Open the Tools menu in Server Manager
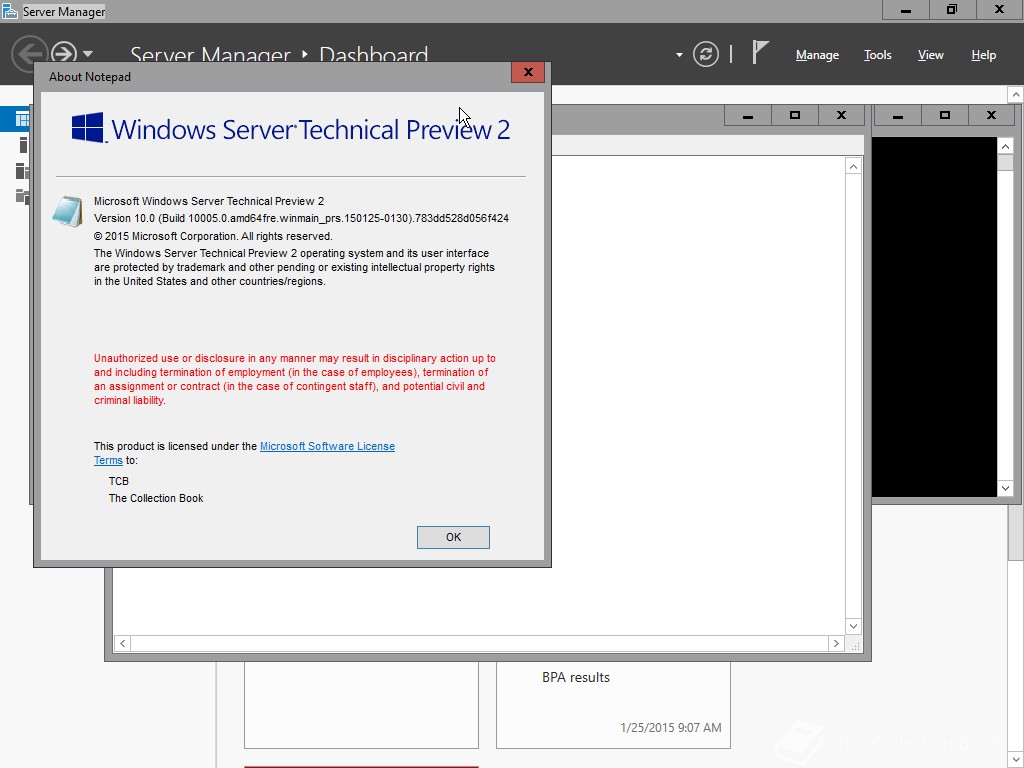 [x=877, y=55]
